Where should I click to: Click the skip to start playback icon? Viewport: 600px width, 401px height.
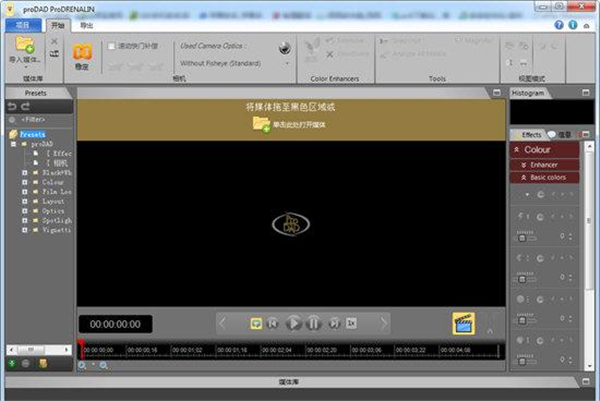tap(273, 323)
